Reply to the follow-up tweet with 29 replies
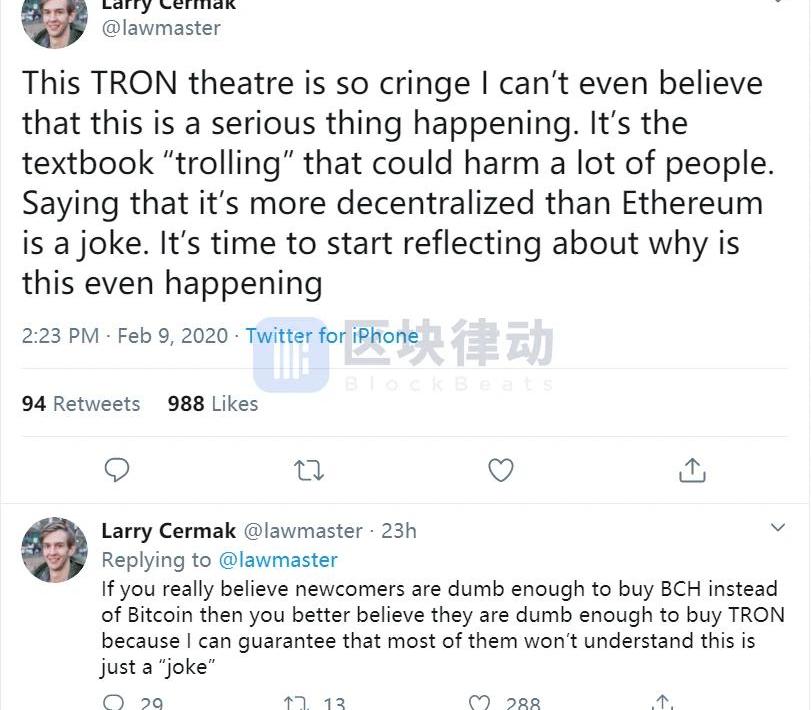811x710 pixels. tap(116, 702)
